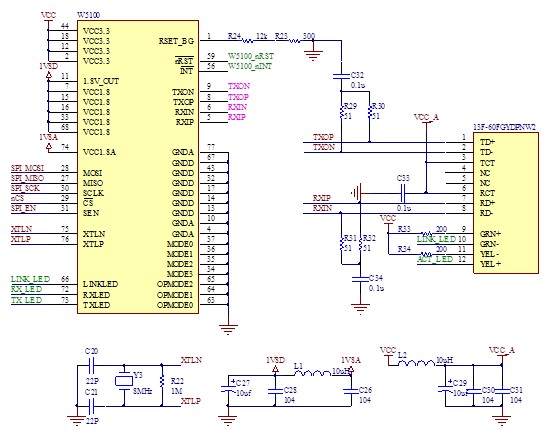Select the 12k value of R24
This screenshot has height=438, width=556.
261,36
